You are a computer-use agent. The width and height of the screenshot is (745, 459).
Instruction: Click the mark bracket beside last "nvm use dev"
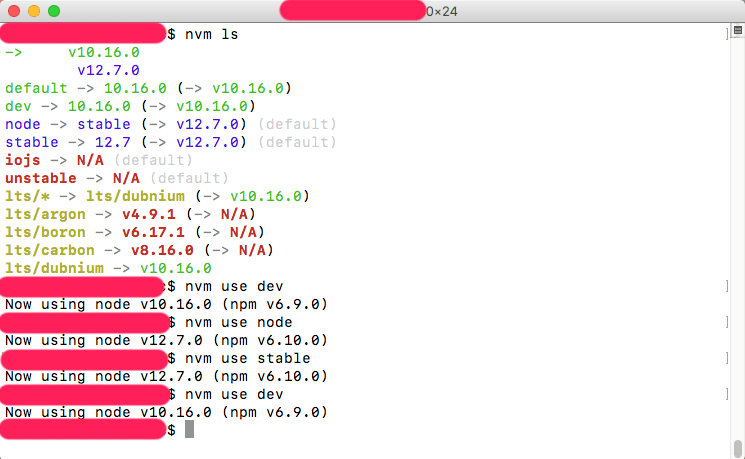pyautogui.click(x=725, y=394)
